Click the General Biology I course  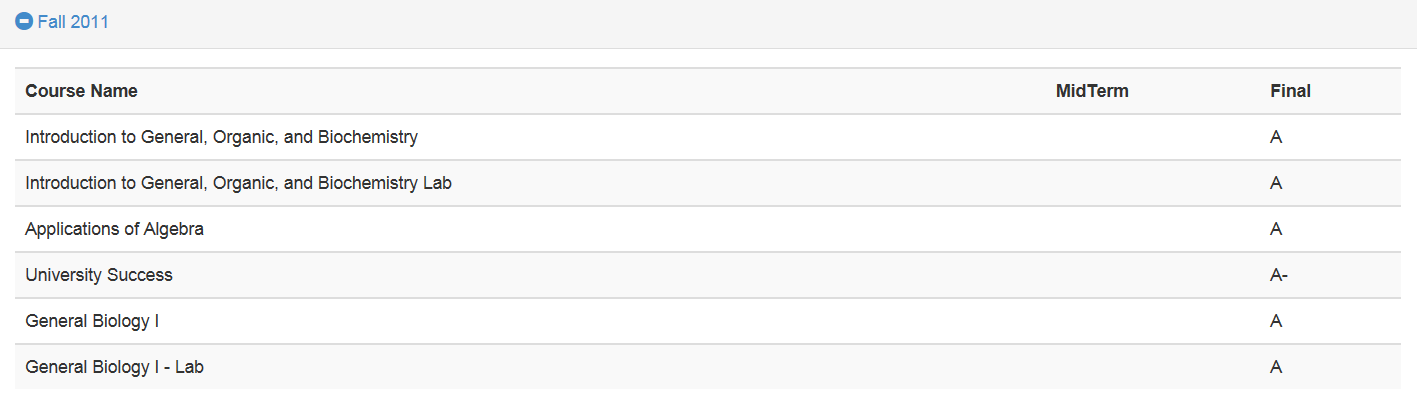pyautogui.click(x=92, y=321)
